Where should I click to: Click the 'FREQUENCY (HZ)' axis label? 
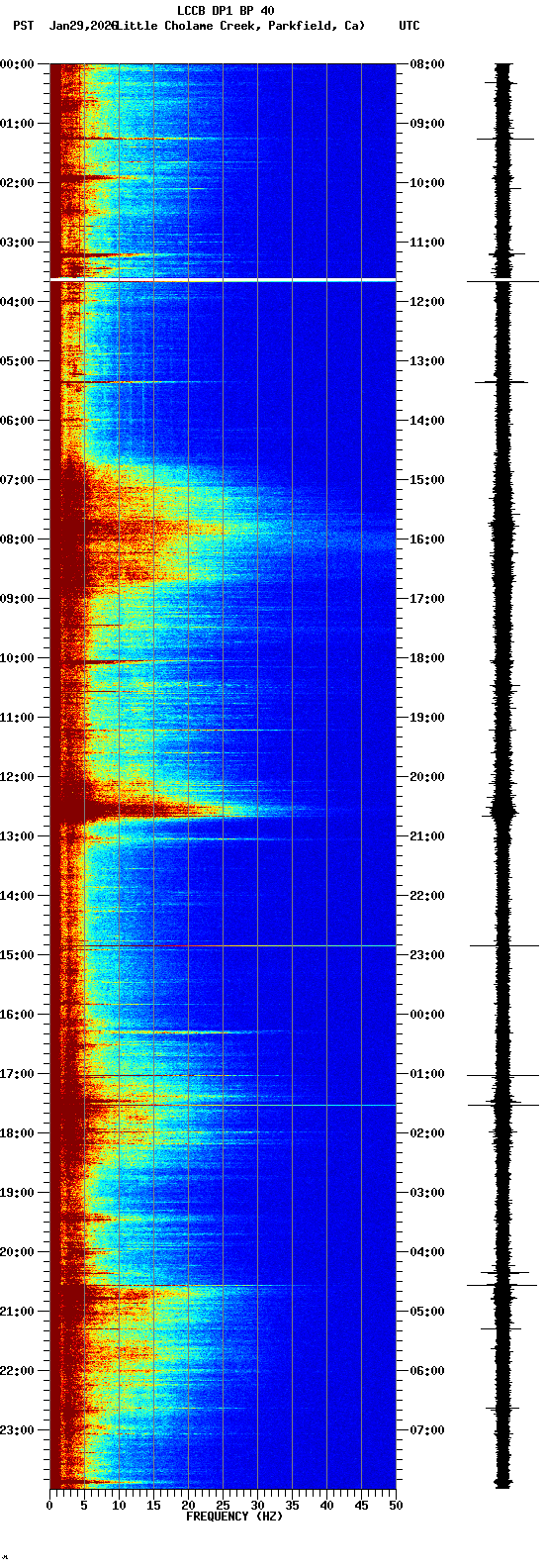tap(234, 1517)
